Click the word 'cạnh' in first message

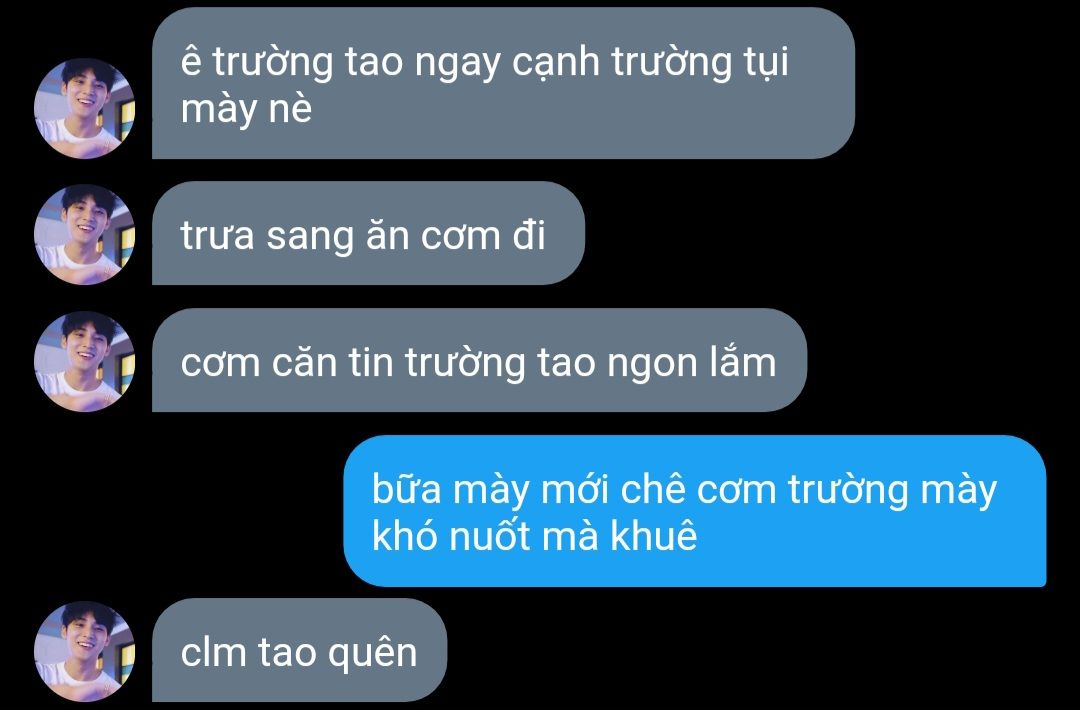click(556, 63)
